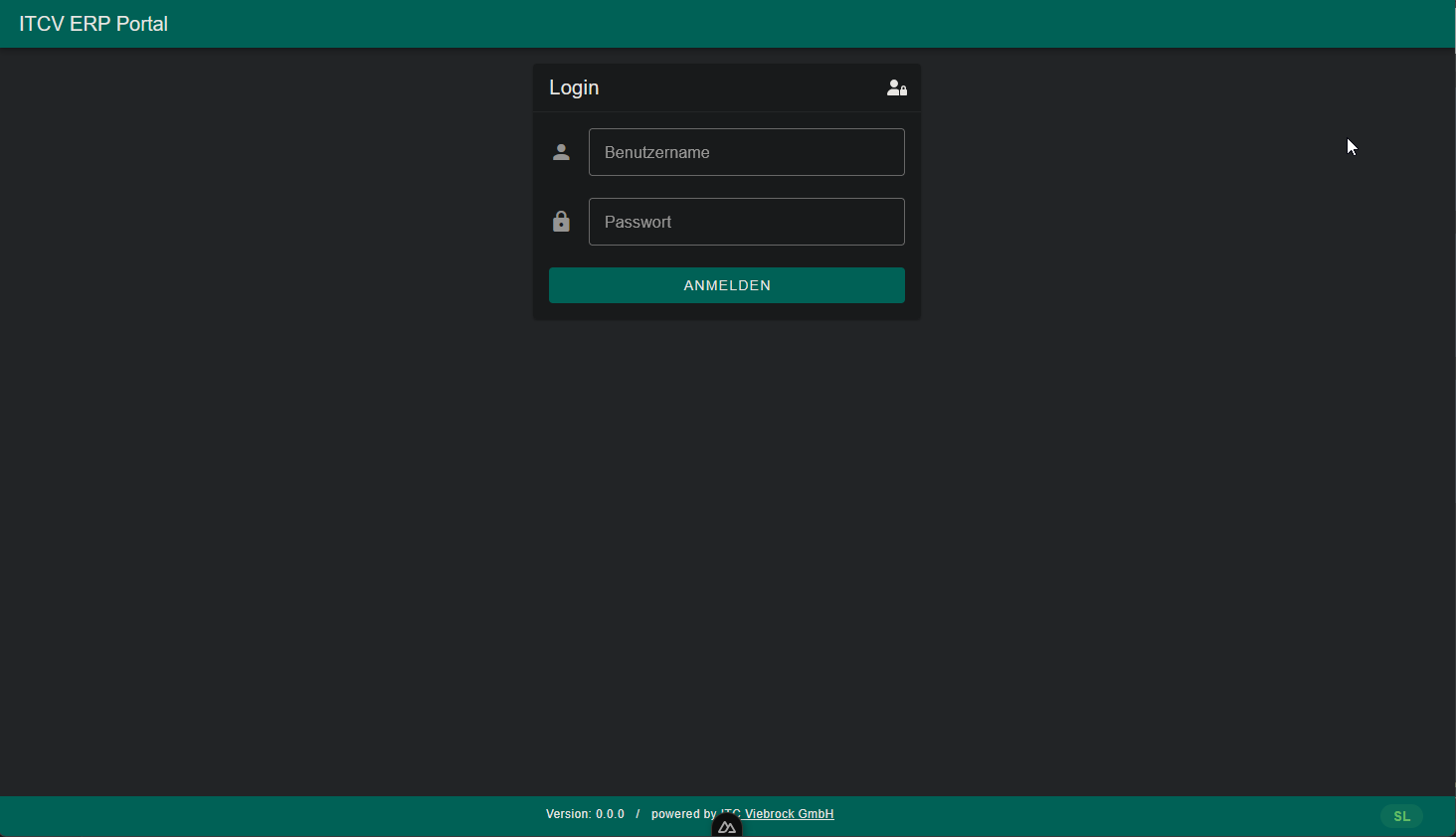Click the vertical scrollbar at right edge
Screen dimensions: 1456x837
click(1453, 398)
